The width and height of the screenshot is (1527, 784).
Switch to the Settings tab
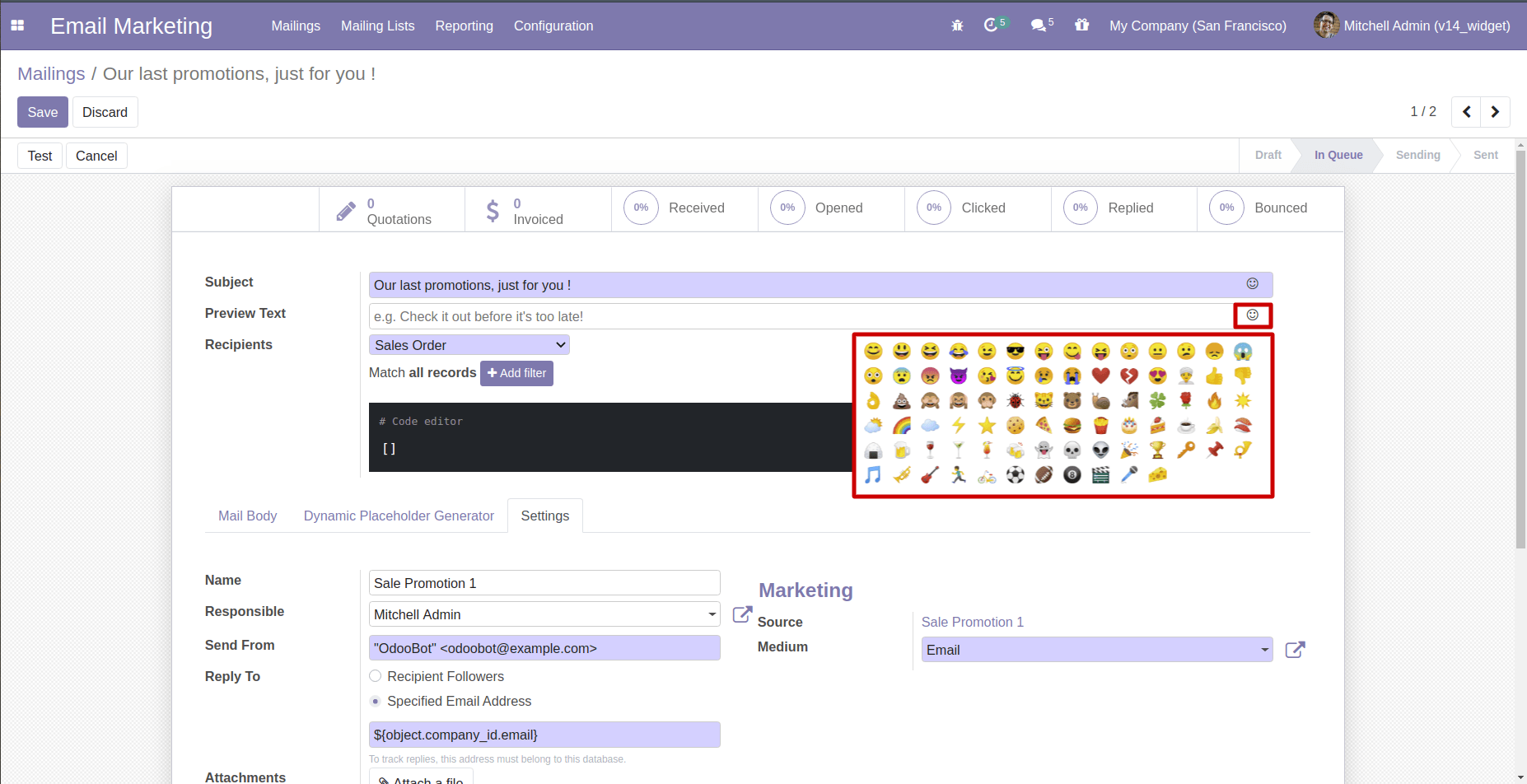point(545,516)
